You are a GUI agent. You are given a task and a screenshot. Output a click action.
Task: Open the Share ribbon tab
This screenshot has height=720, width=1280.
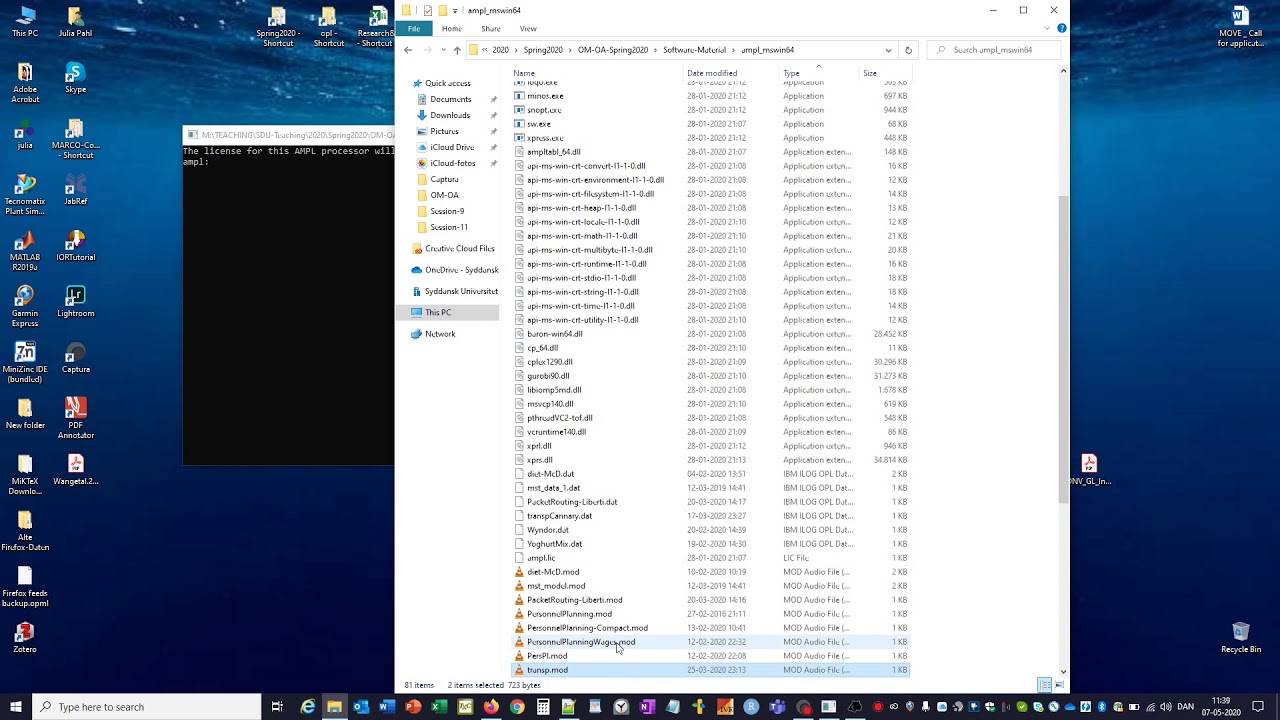(490, 29)
